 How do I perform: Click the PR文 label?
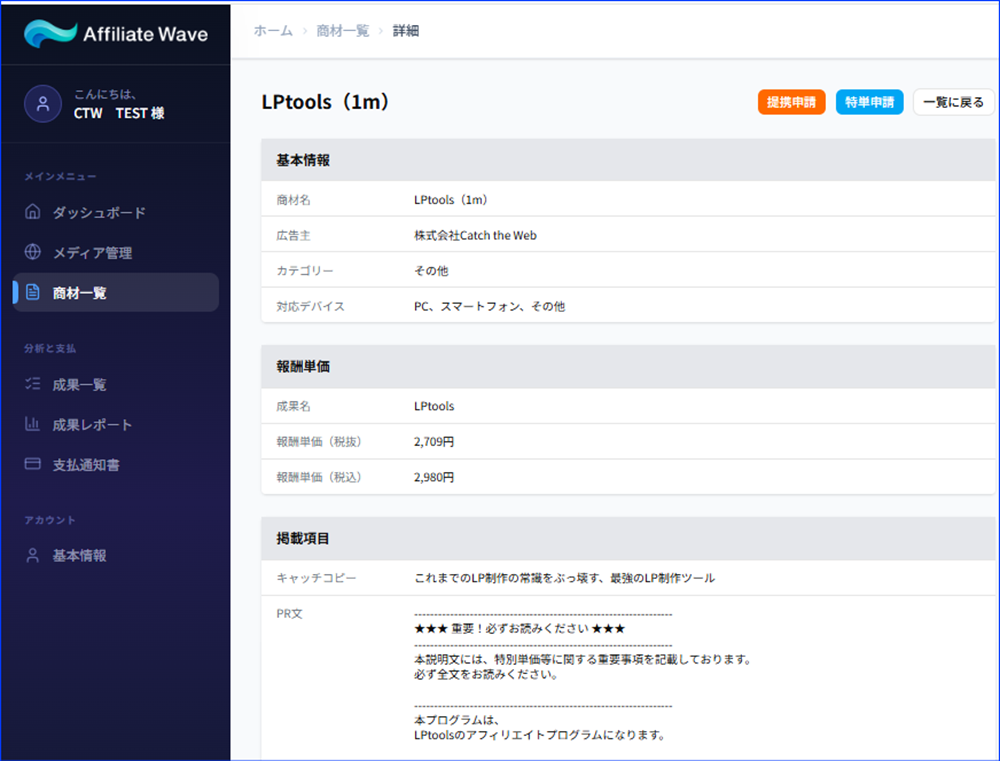point(290,614)
